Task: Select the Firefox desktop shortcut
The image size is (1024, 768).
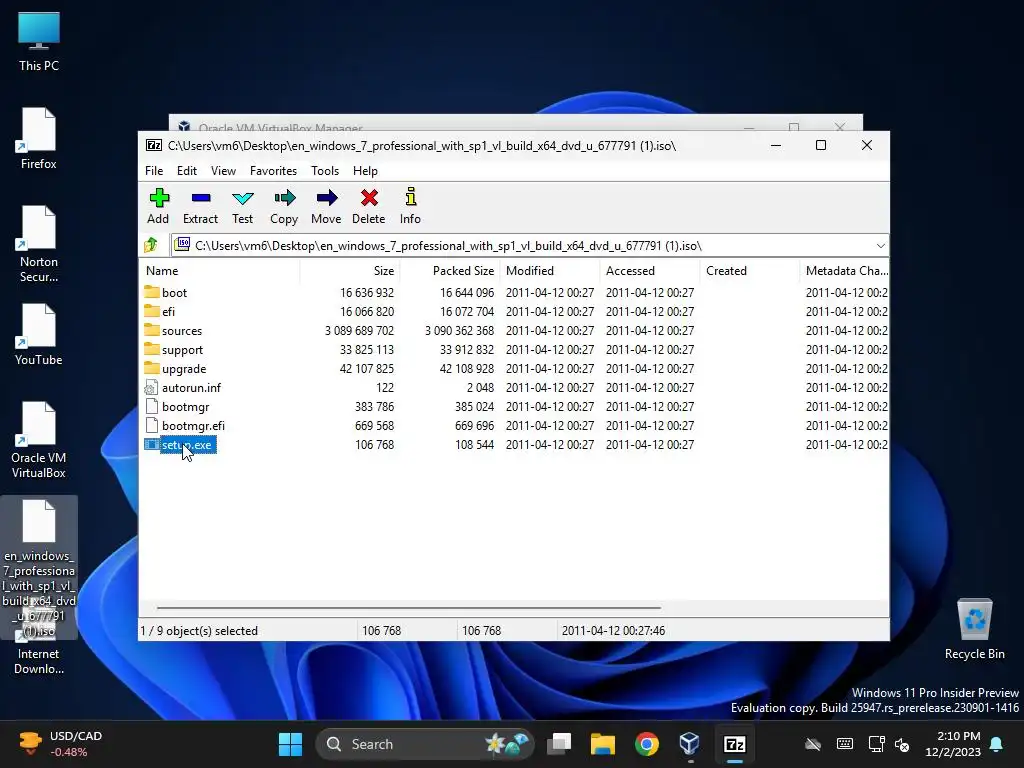Action: [39, 138]
